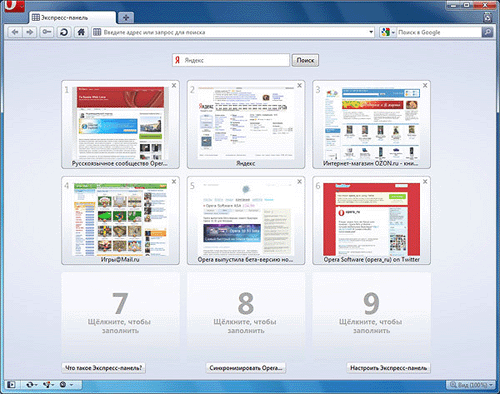Click the Поиск button next to Яндекс

(x=305, y=60)
